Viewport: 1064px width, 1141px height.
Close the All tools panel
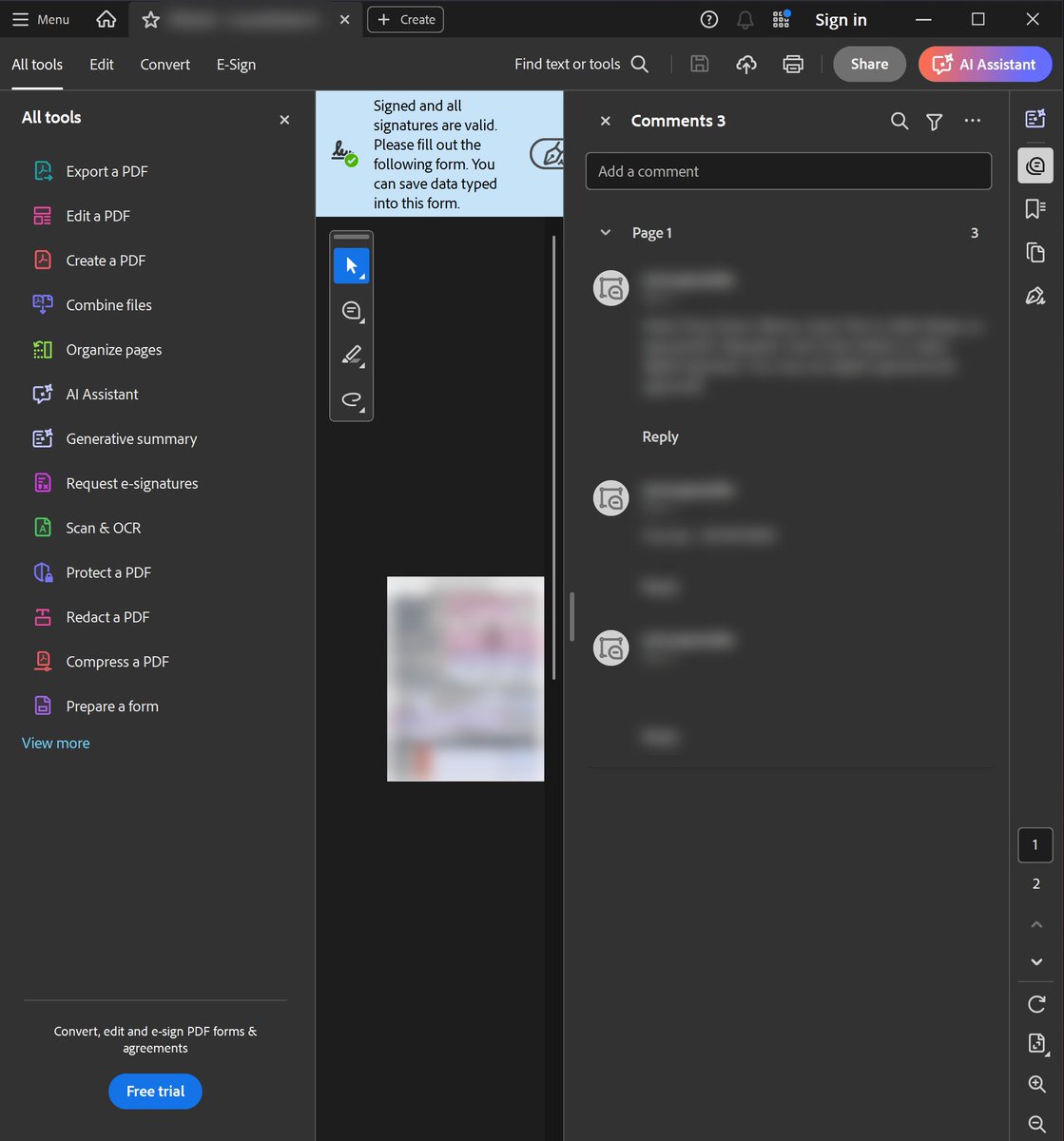[284, 120]
